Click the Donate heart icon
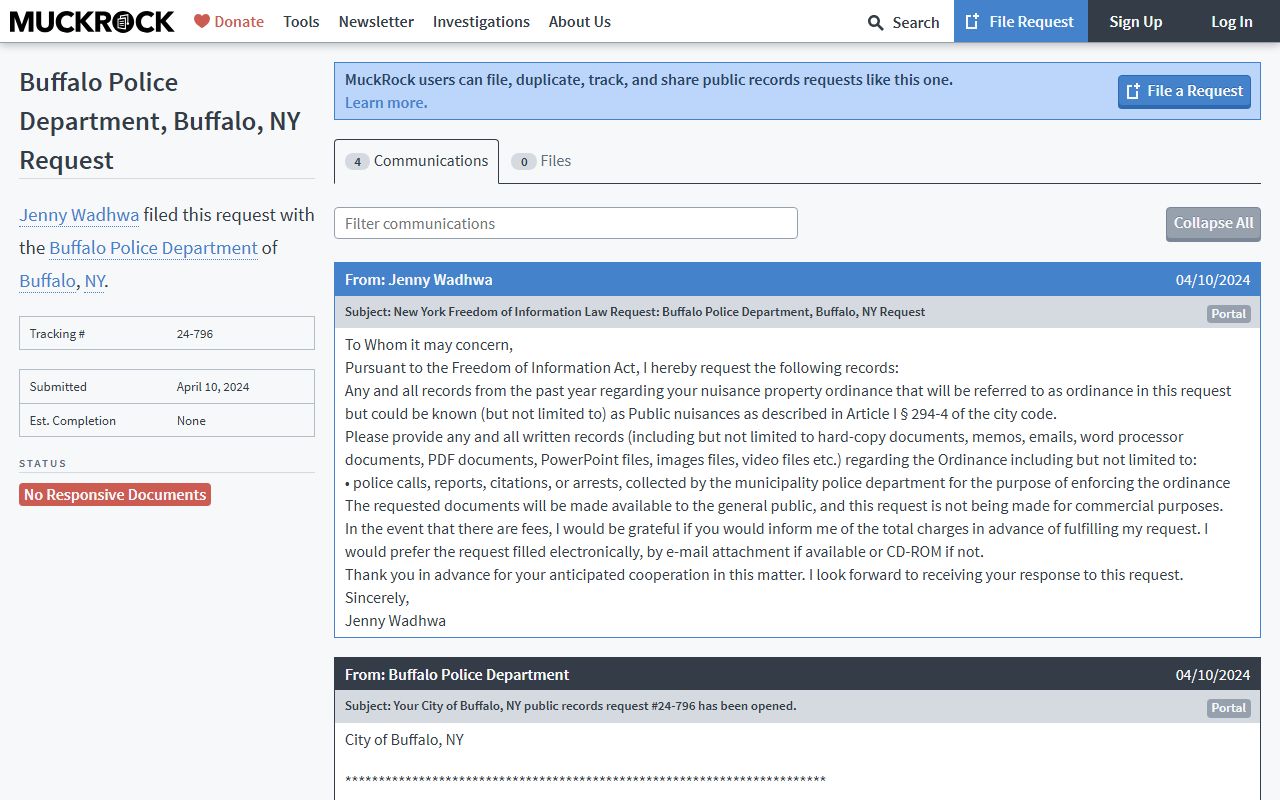 click(x=202, y=21)
